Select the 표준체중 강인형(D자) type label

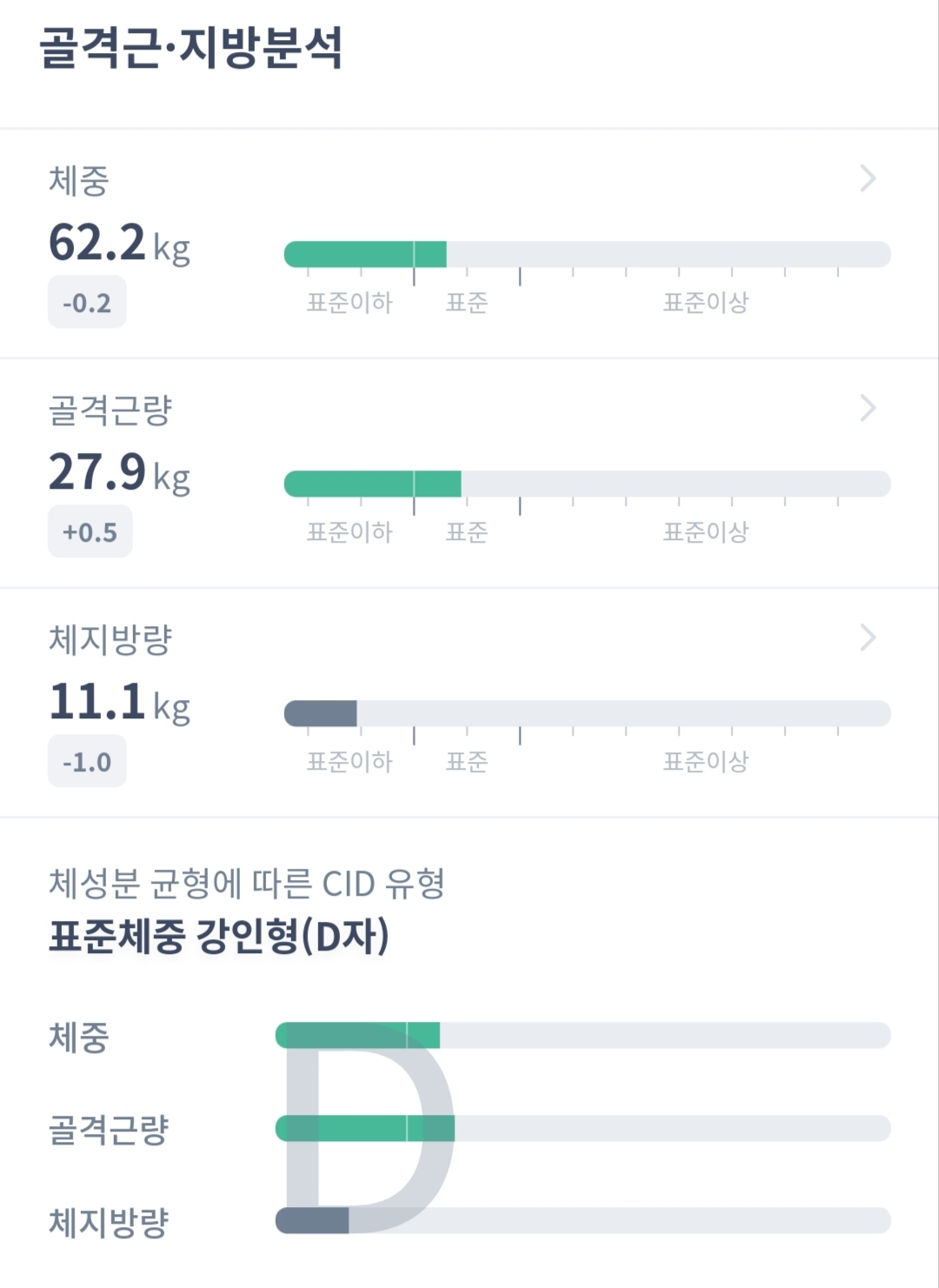point(218,937)
